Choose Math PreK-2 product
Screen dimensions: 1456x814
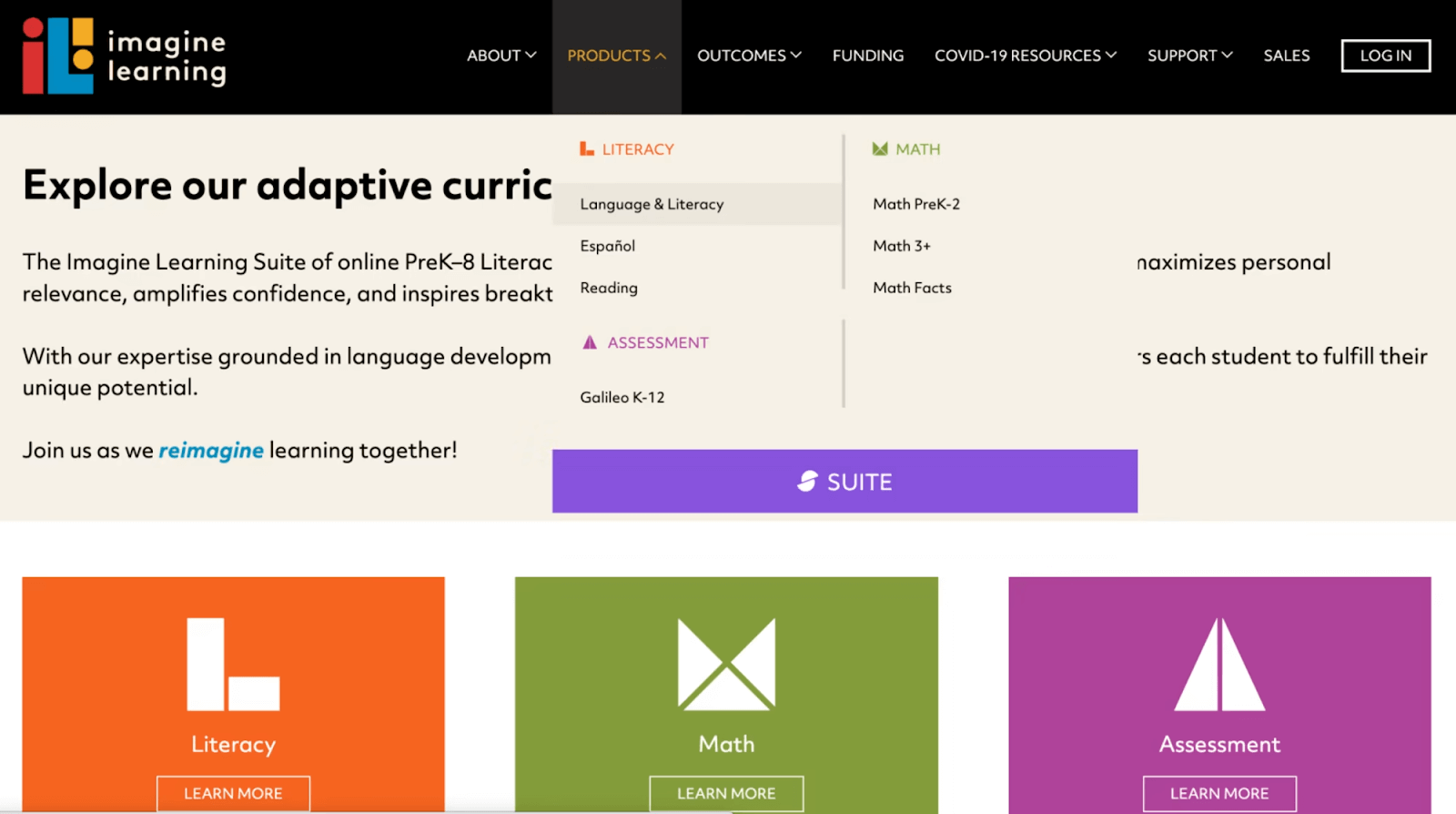coord(916,204)
